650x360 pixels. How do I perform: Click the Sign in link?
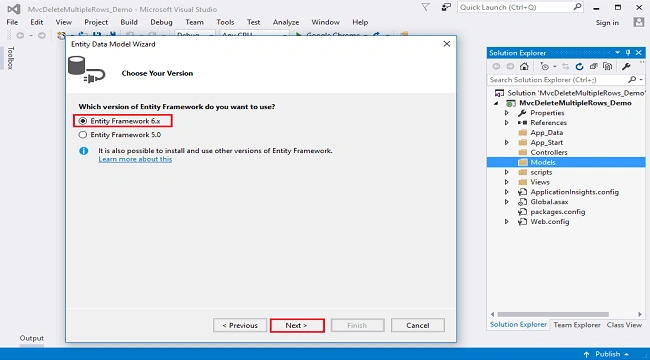(x=607, y=23)
